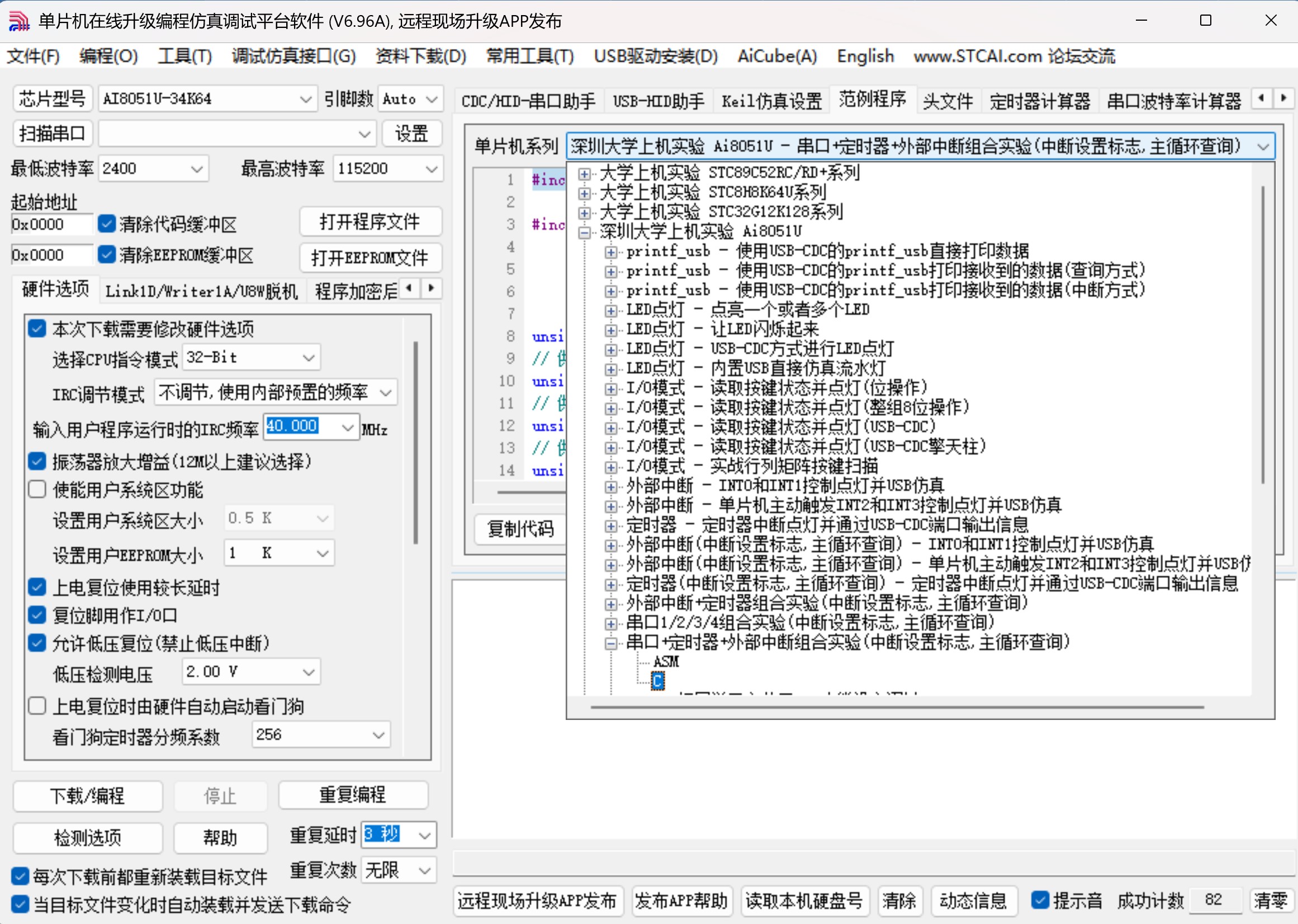Open 选择CPU指令模式 32-Bit dropdown
The width and height of the screenshot is (1298, 924).
pos(252,357)
